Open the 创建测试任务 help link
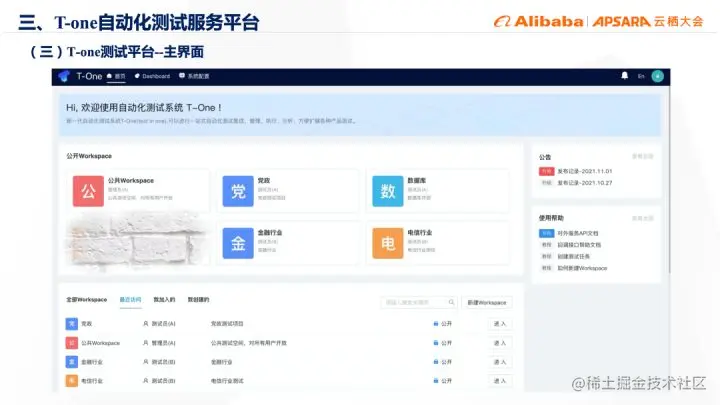 [574, 256]
